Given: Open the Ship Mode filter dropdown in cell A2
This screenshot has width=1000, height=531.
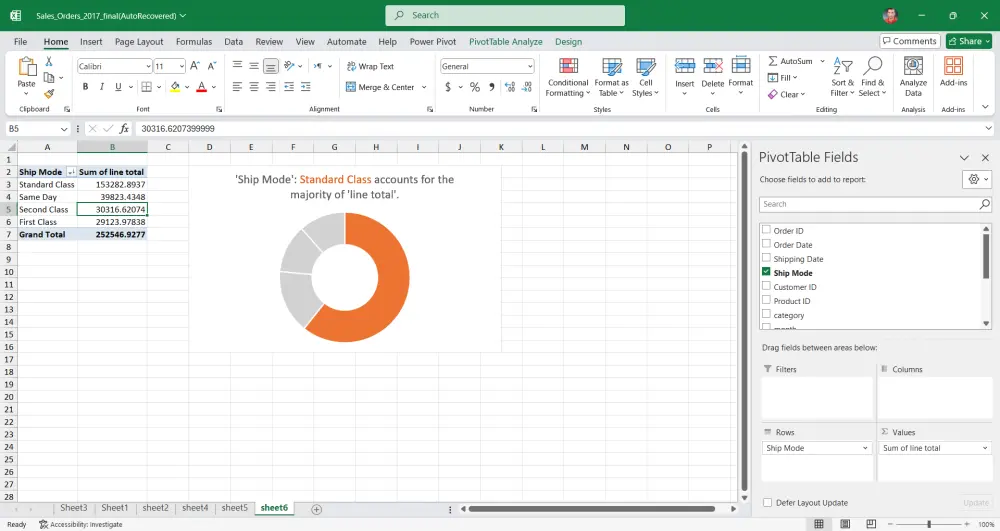Looking at the screenshot, I should (71, 172).
